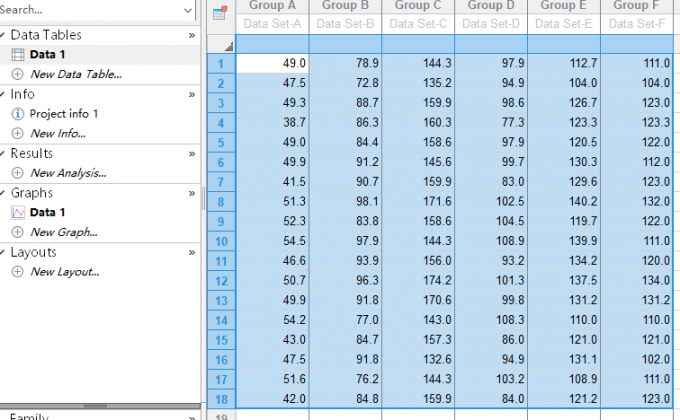Select row header 12
This screenshot has width=680, height=420.
click(221, 281)
